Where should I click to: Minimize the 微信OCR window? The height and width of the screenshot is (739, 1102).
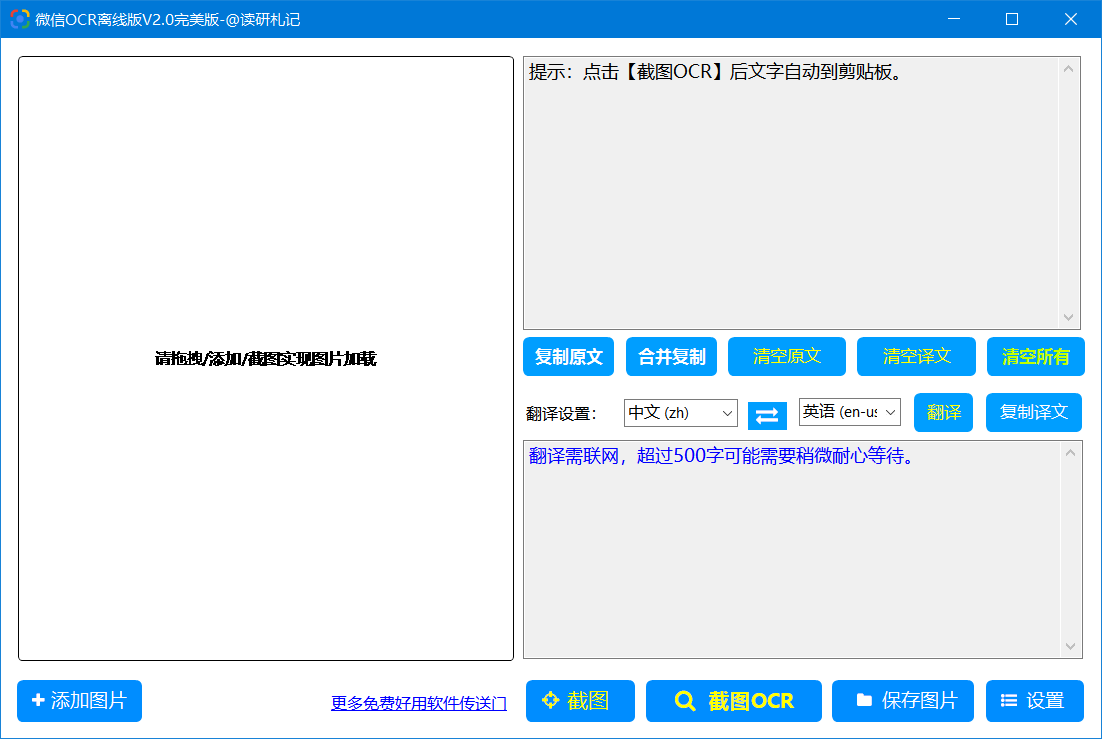(x=954, y=19)
